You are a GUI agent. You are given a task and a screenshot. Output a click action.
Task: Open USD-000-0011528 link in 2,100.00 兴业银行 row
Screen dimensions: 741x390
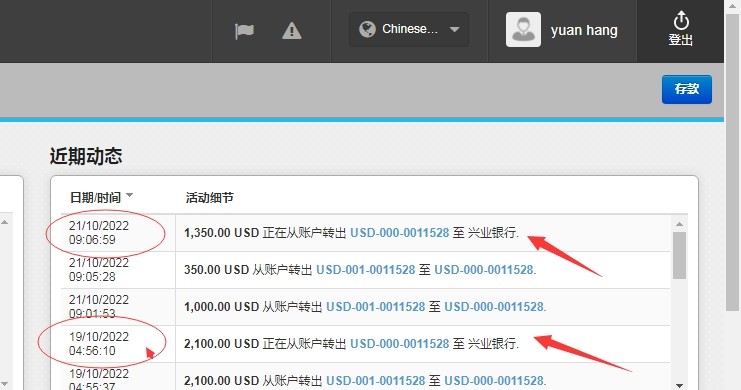[399, 344]
